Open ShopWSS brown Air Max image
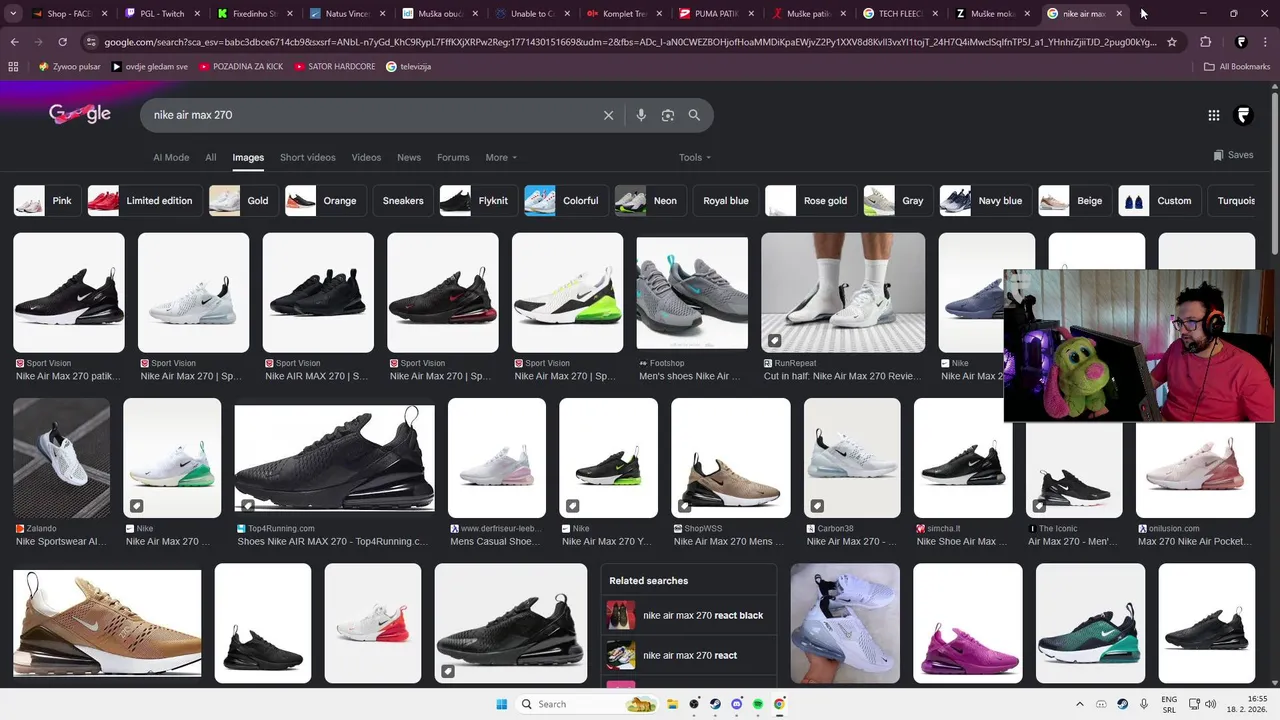 click(x=730, y=458)
